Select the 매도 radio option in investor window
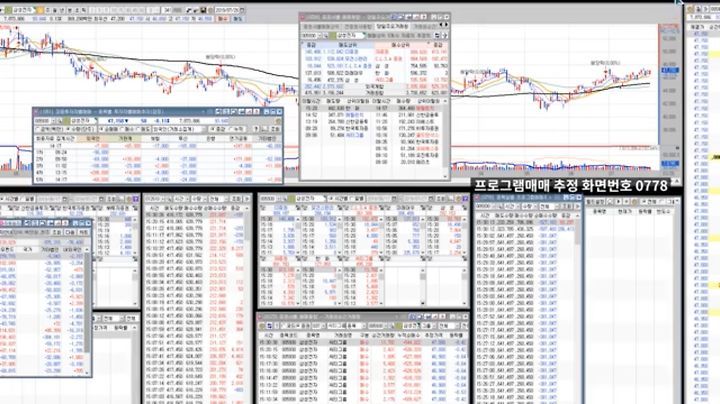The height and width of the screenshot is (404, 720). pyautogui.click(x=143, y=129)
